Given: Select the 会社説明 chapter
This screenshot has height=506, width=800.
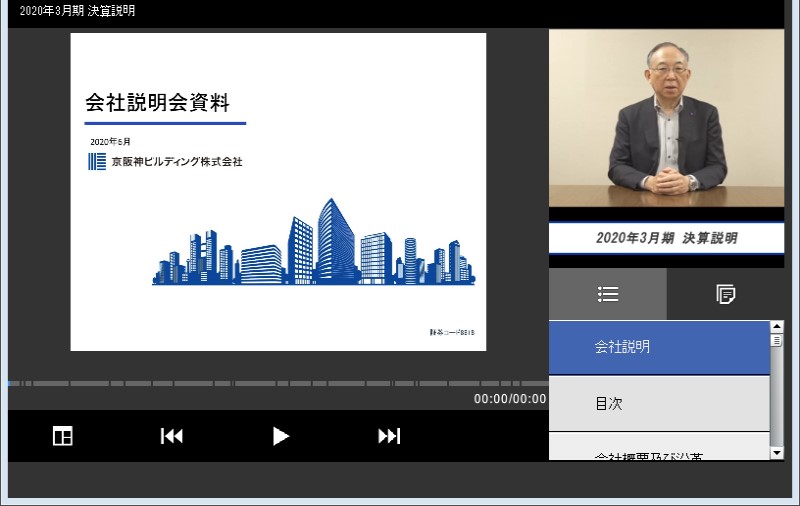Looking at the screenshot, I should (659, 347).
